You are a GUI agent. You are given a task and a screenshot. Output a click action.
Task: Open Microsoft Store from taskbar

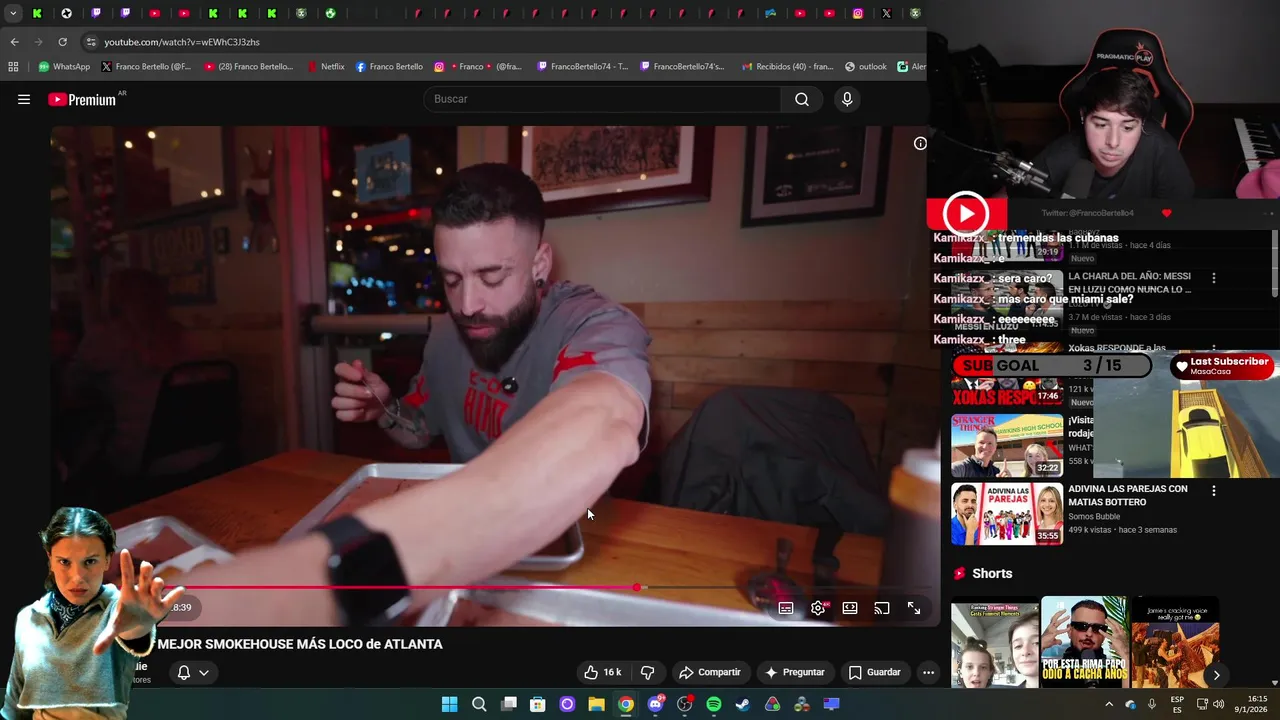(537, 704)
